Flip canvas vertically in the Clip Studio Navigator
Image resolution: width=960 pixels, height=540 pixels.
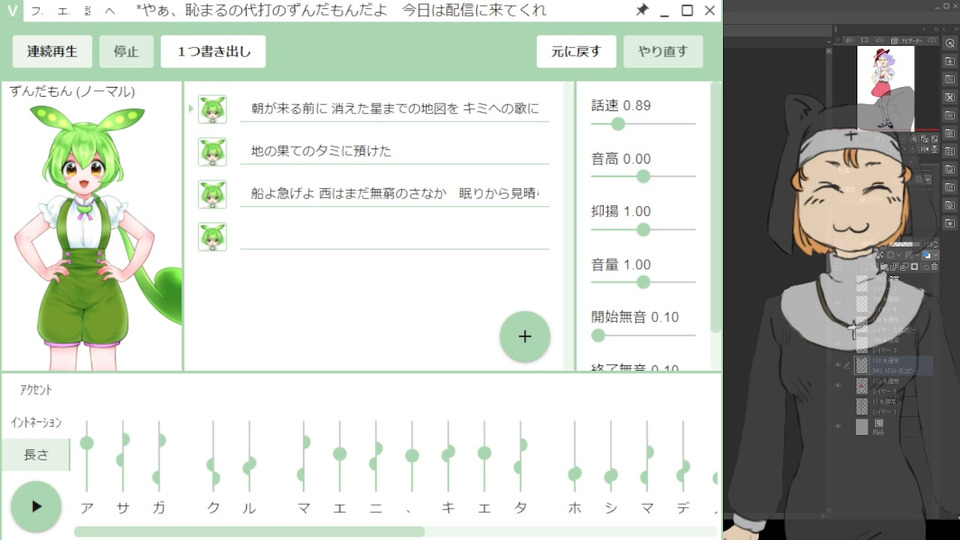(934, 149)
